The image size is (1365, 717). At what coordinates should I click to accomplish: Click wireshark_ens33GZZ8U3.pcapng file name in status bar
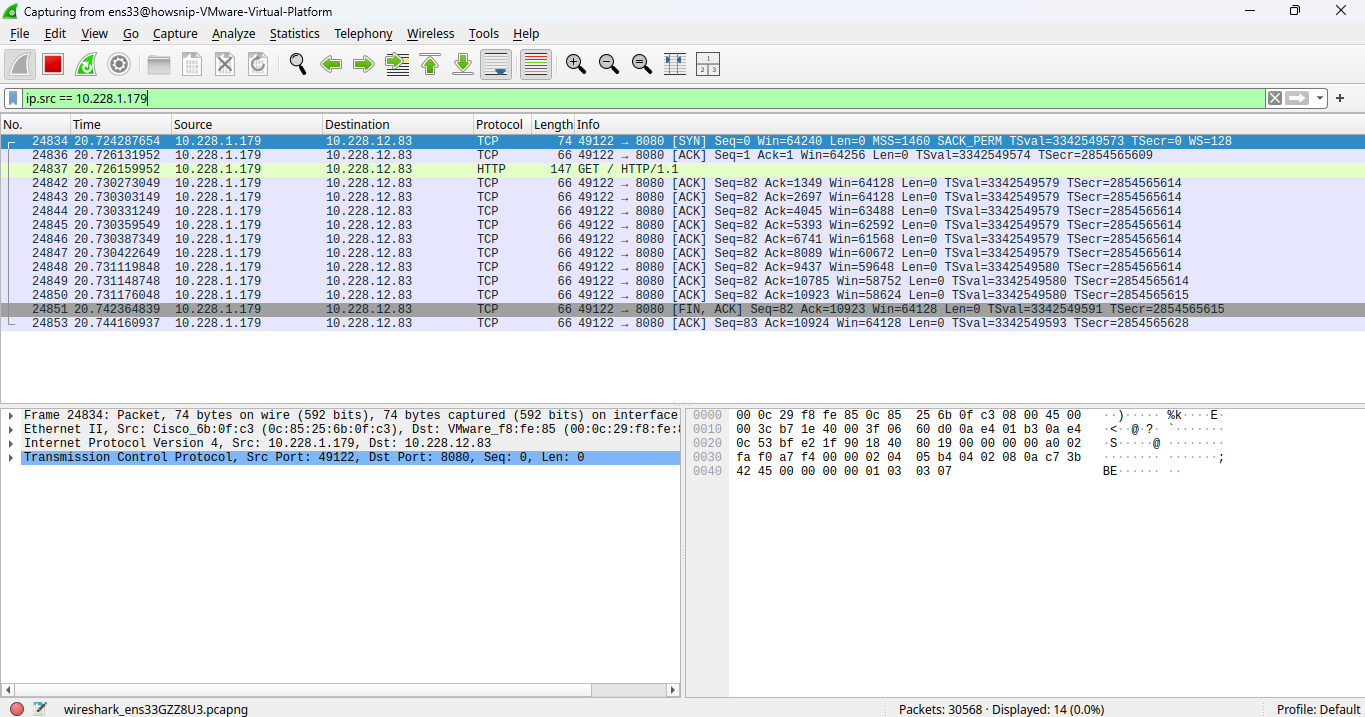click(x=156, y=709)
